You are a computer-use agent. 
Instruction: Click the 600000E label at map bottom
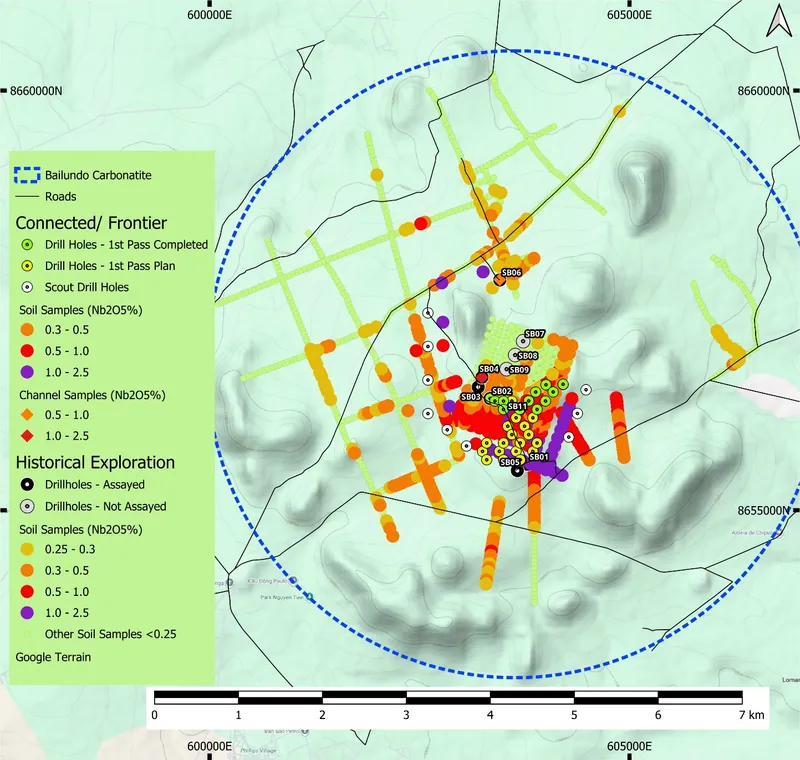[x=209, y=746]
